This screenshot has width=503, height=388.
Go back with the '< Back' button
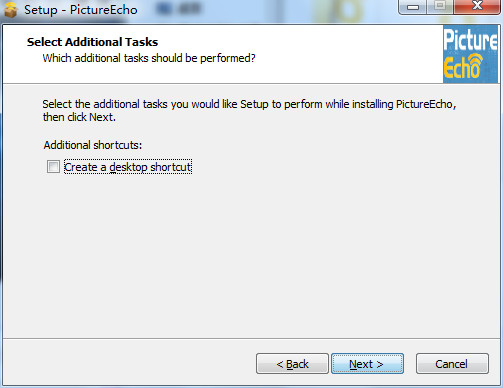pyautogui.click(x=292, y=364)
